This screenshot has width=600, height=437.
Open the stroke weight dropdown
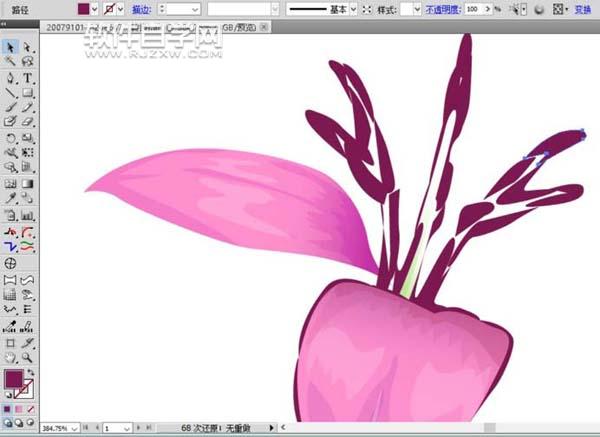click(193, 9)
